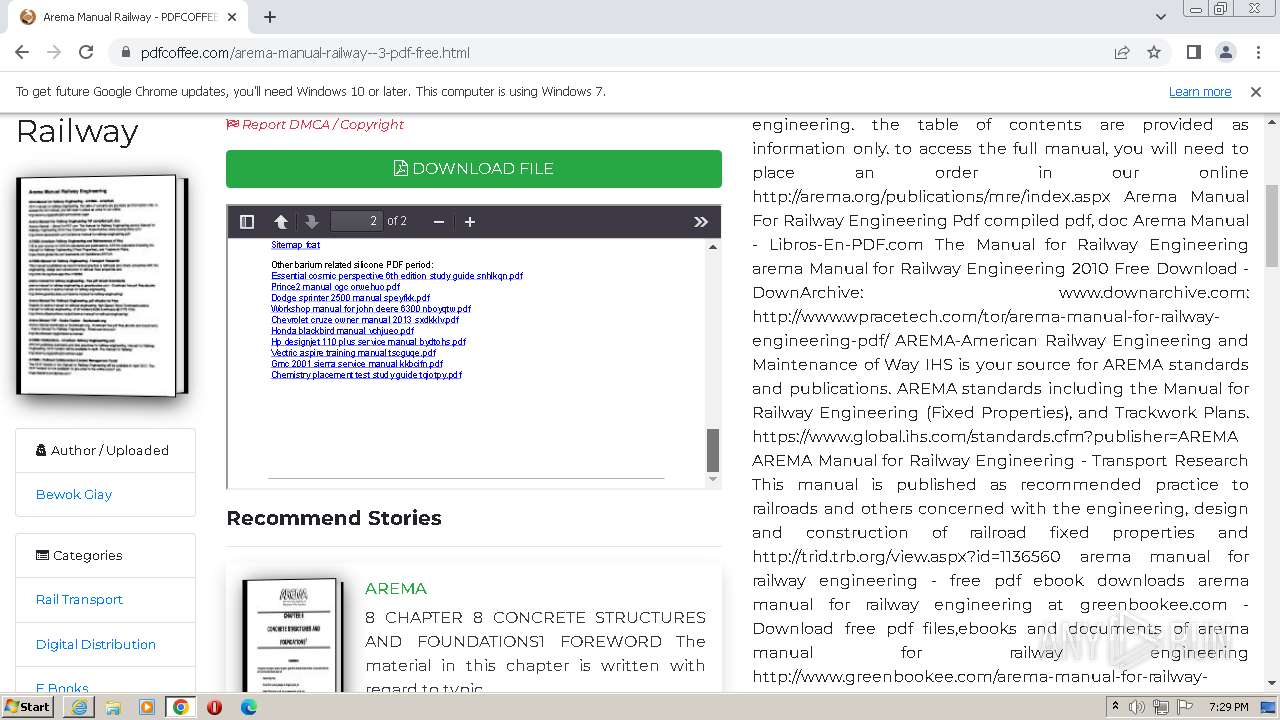Open the Learn more link
This screenshot has width=1280, height=720.
click(x=1200, y=91)
